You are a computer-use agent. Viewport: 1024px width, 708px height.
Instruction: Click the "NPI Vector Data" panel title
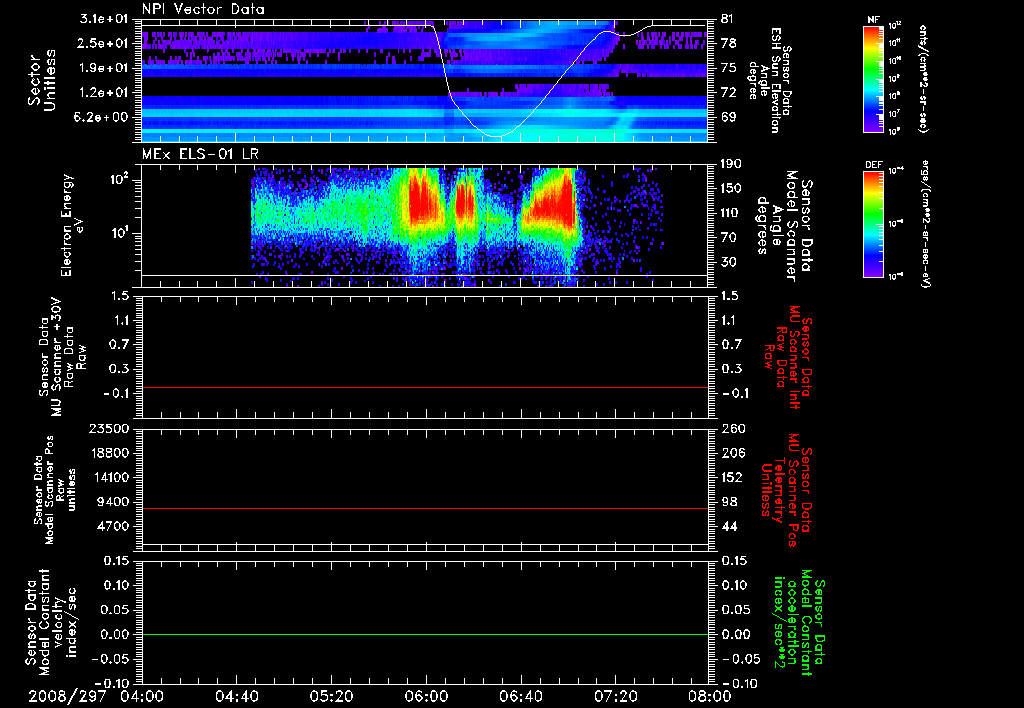pyautogui.click(x=203, y=9)
